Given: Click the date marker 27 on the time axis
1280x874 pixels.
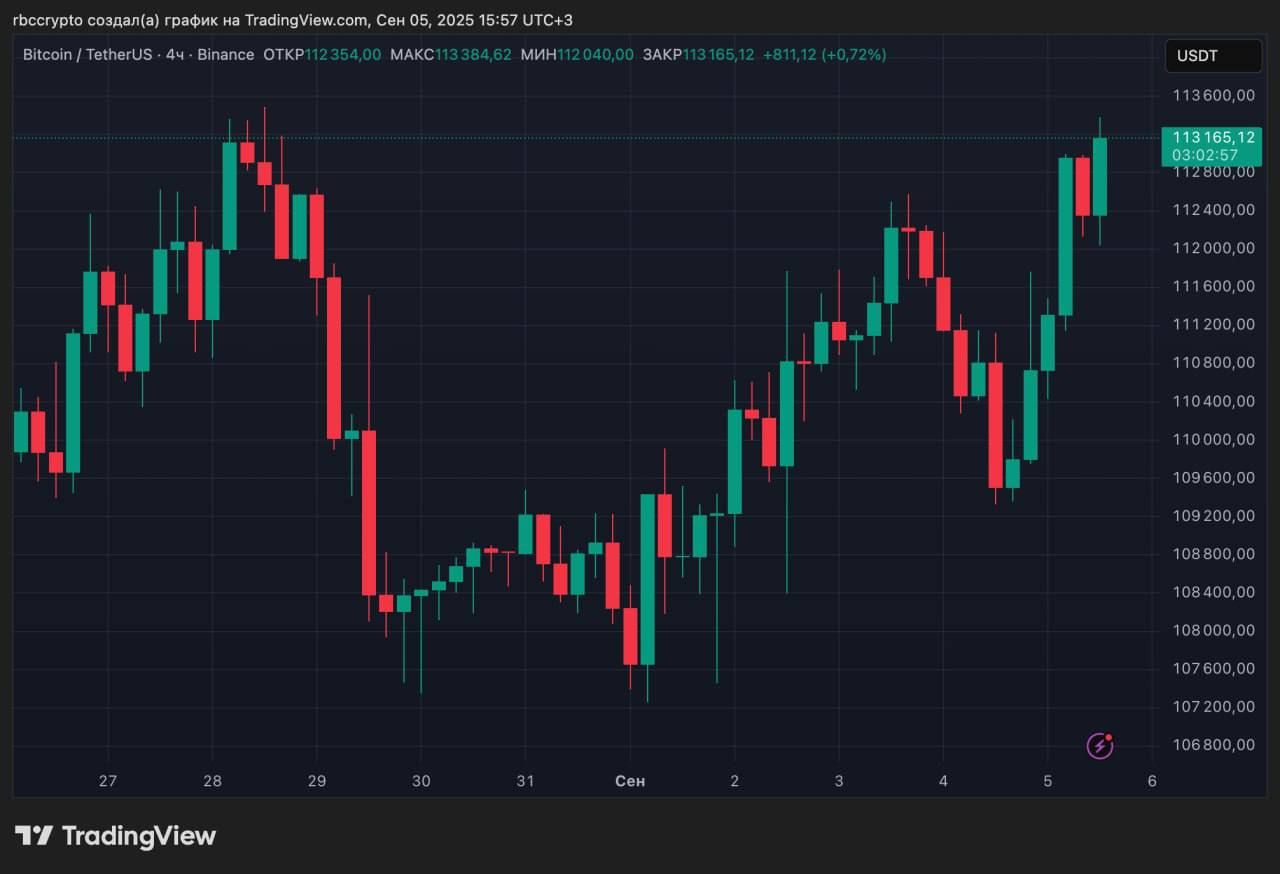Looking at the screenshot, I should pos(108,781).
